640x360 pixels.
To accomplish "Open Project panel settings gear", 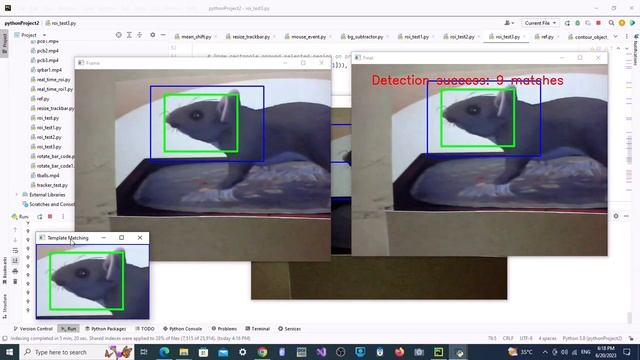I will 153,35.
